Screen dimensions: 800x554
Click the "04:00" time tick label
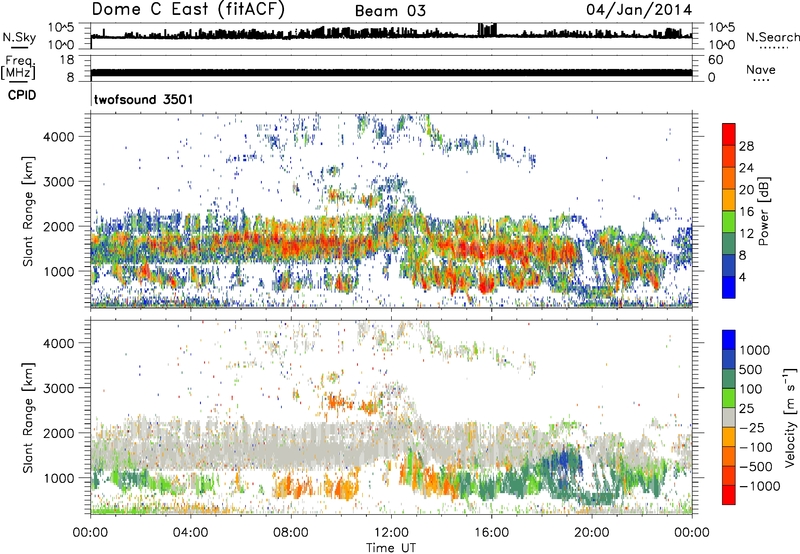(x=191, y=533)
